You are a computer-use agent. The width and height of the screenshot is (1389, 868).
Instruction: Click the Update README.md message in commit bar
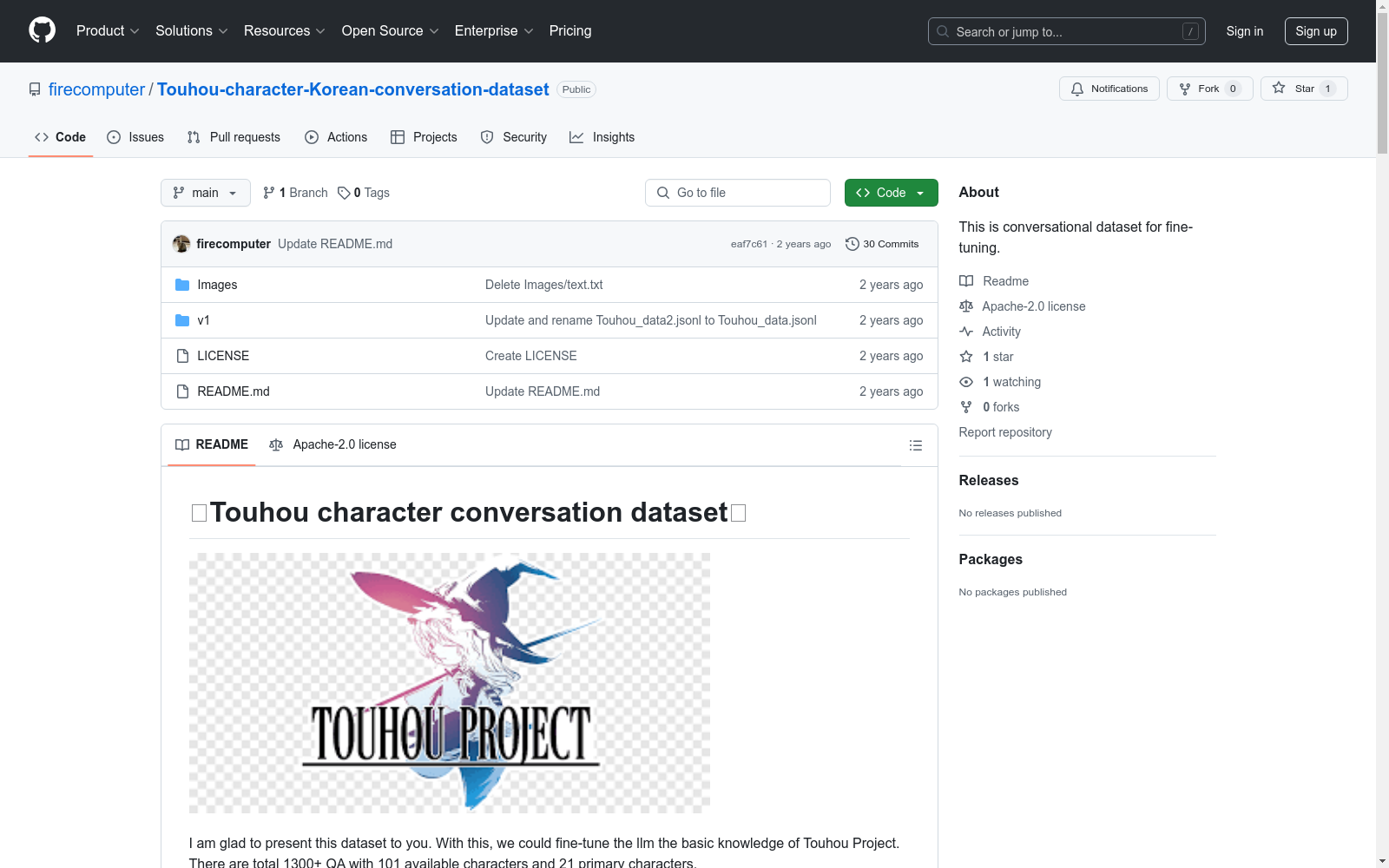[335, 244]
